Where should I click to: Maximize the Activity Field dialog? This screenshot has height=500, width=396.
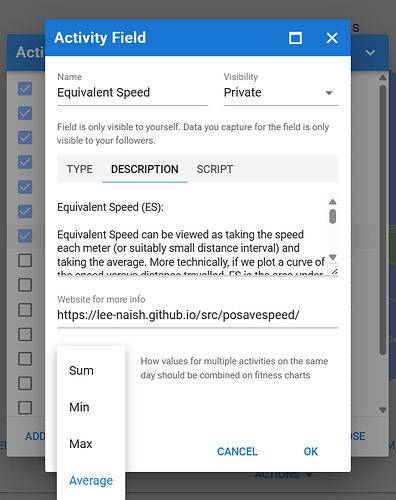(x=295, y=38)
